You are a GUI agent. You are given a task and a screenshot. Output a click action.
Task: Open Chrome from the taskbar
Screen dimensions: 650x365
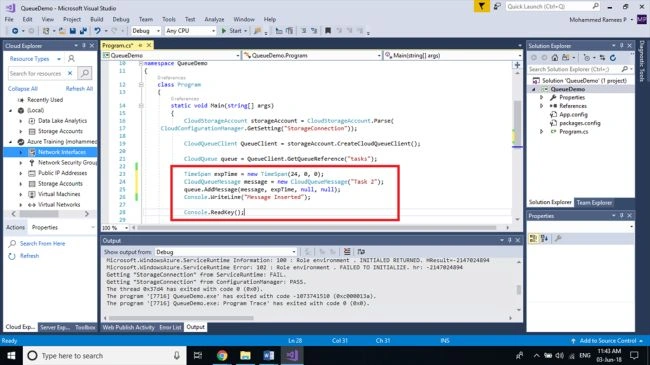tap(222, 355)
